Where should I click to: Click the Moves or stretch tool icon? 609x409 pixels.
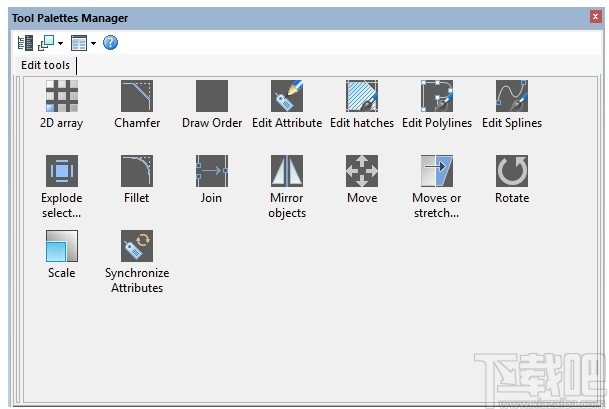437,171
